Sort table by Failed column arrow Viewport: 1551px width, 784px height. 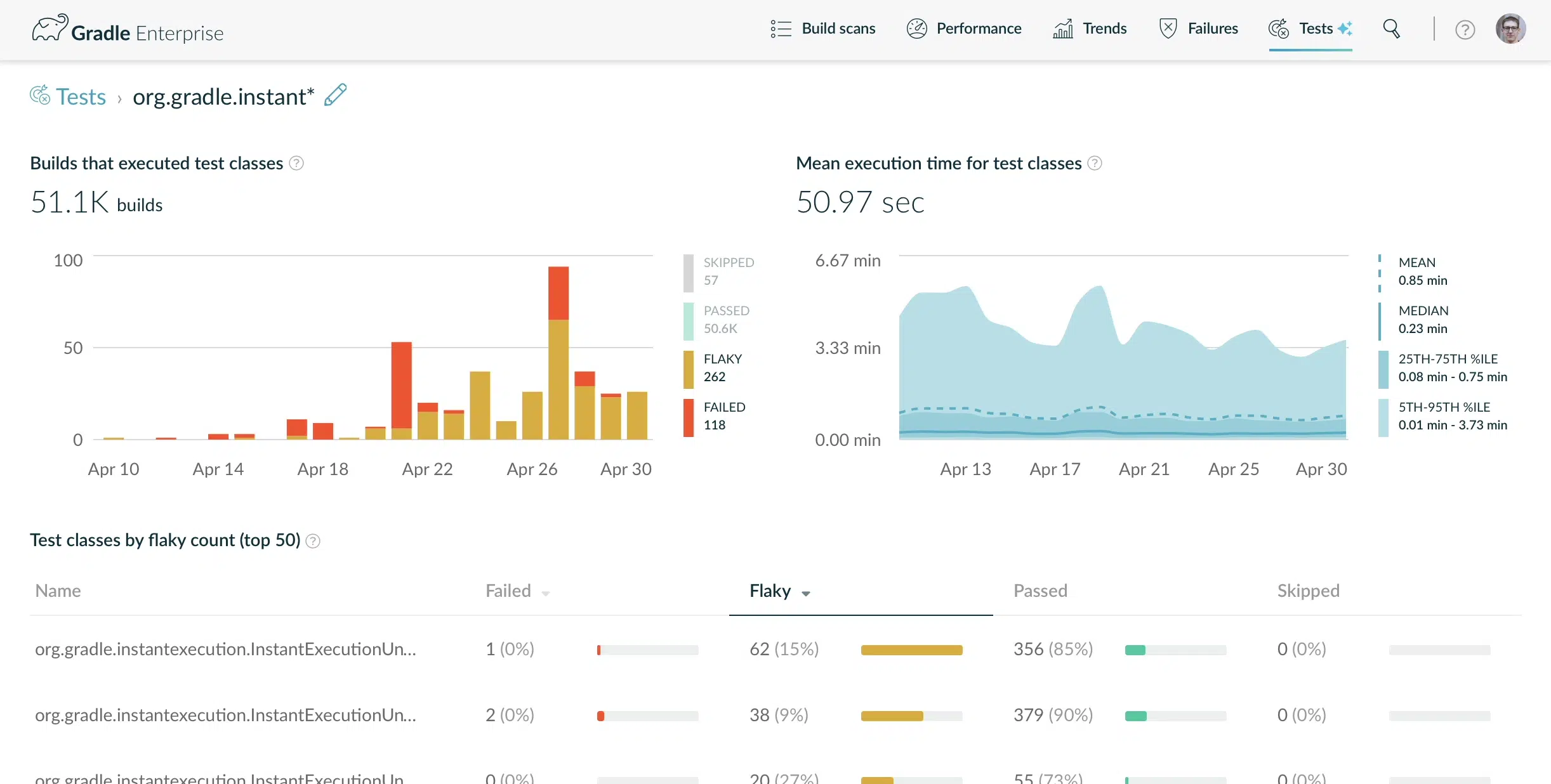[x=545, y=593]
